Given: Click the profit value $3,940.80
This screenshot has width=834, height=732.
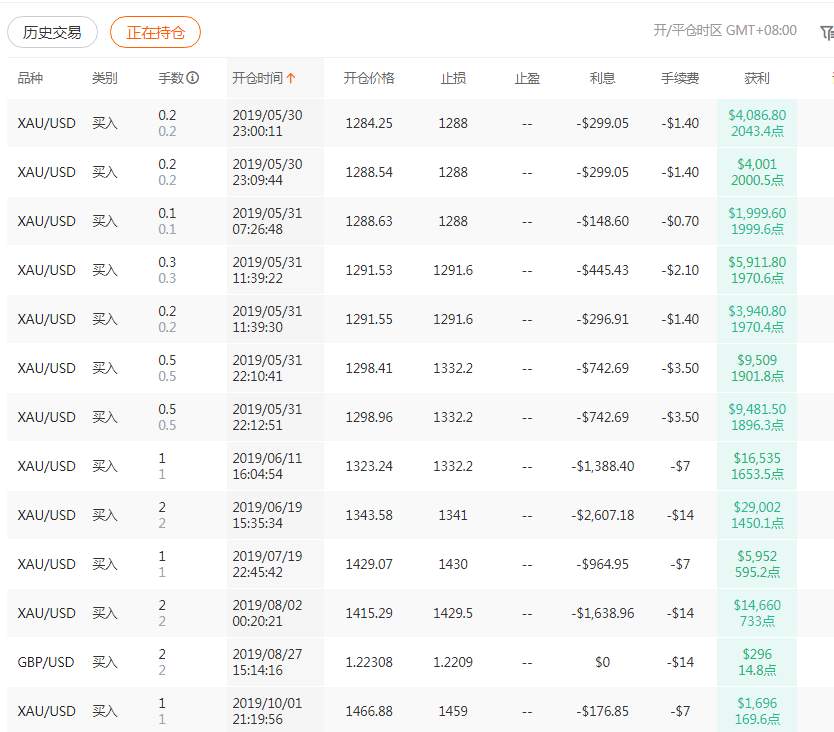Looking at the screenshot, I should (757, 311).
